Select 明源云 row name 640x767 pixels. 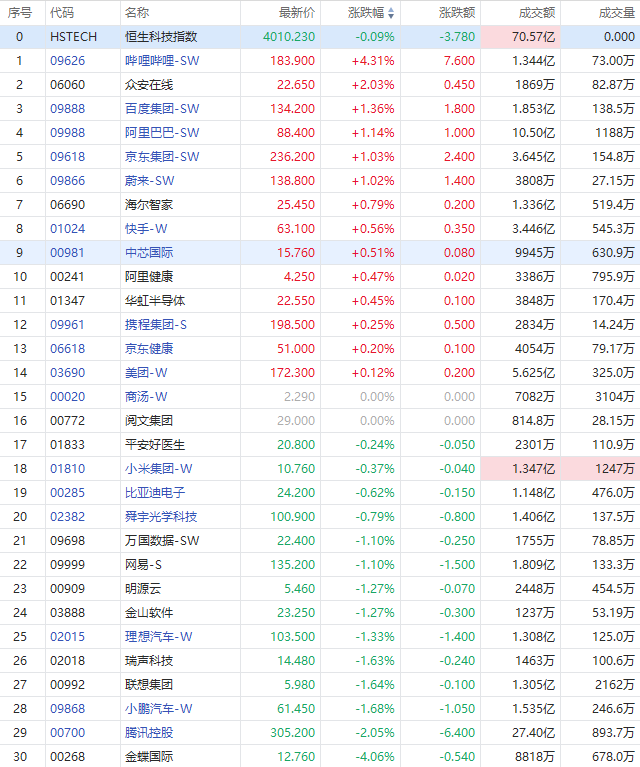(x=143, y=588)
